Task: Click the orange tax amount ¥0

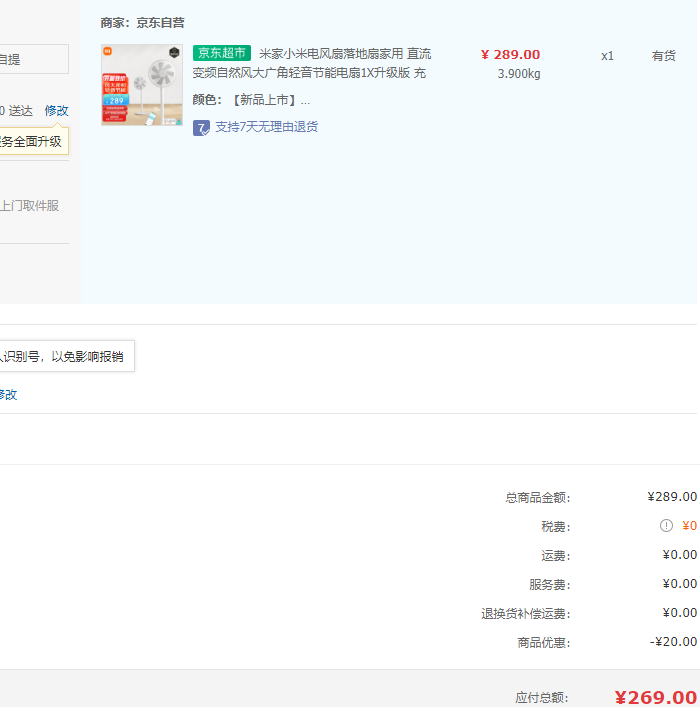Action: (x=689, y=526)
